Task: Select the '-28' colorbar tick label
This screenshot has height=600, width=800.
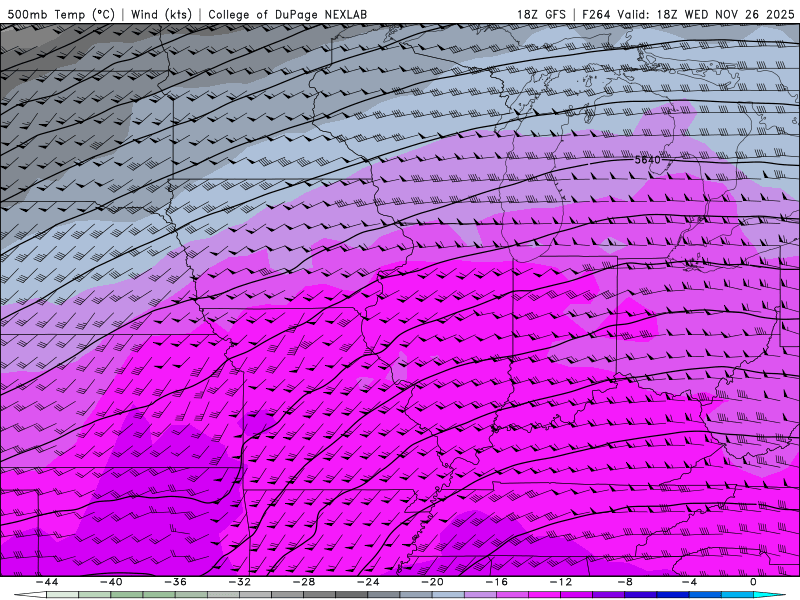Action: tap(304, 582)
